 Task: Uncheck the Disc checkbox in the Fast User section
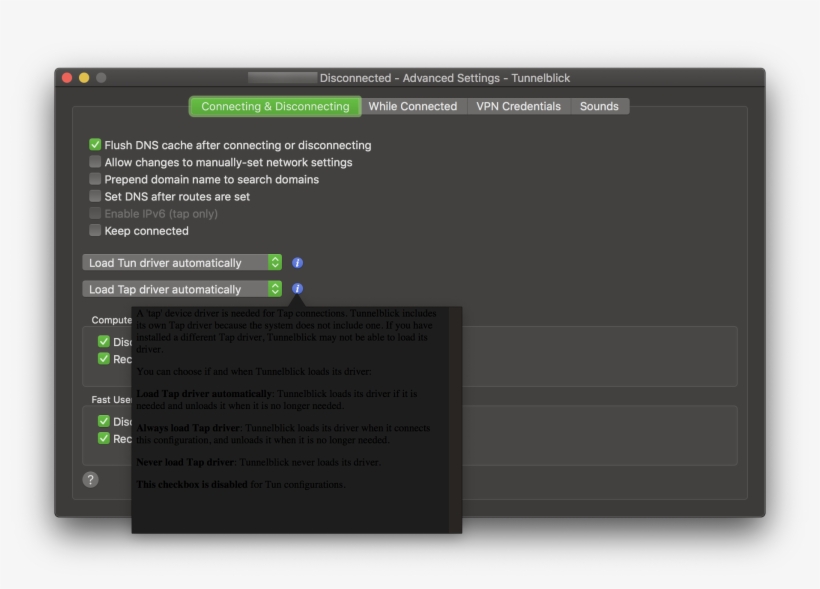coord(104,421)
